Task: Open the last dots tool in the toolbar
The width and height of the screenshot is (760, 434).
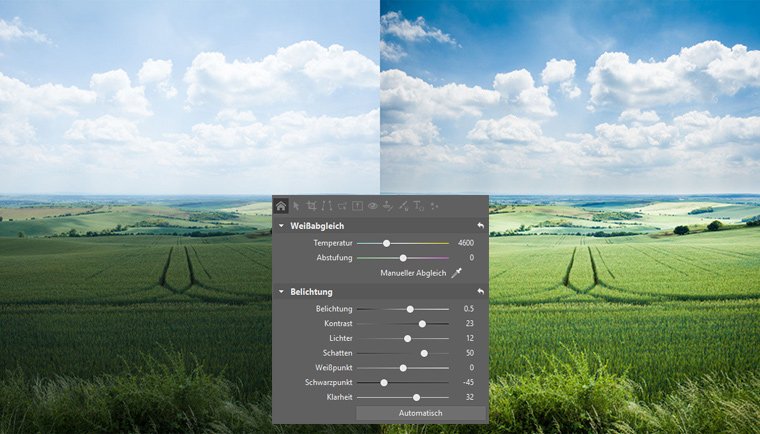Action: [x=434, y=206]
